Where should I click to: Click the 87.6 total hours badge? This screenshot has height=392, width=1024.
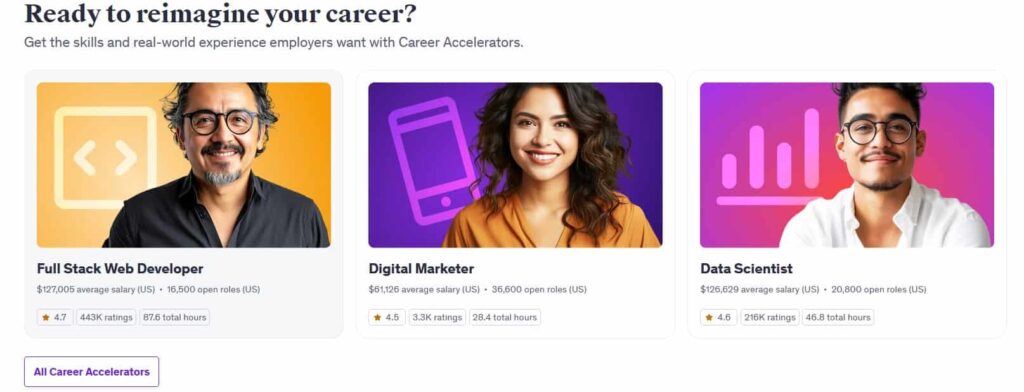pos(174,318)
